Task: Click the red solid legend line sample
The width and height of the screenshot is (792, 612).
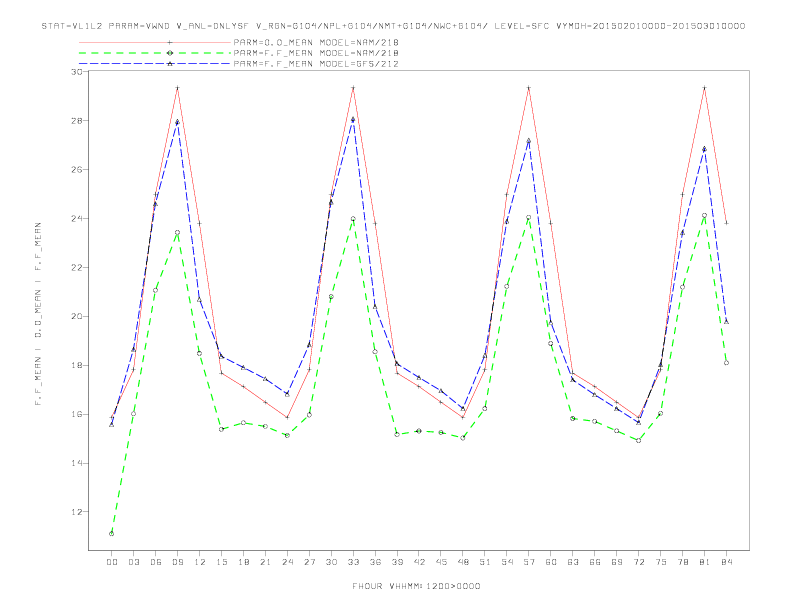Action: tap(155, 42)
